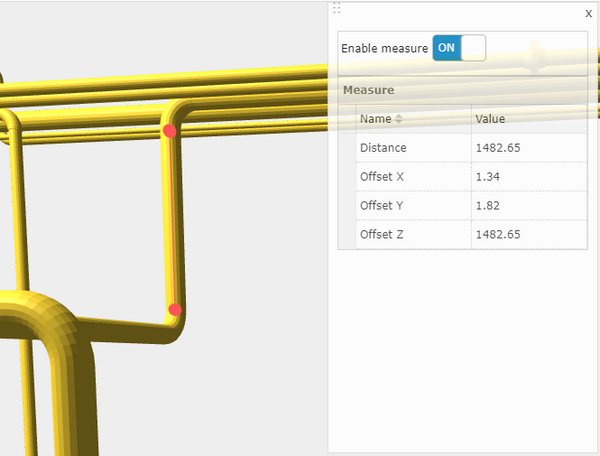Click the sort arrows beside Name
The image size is (600, 456).
[400, 120]
